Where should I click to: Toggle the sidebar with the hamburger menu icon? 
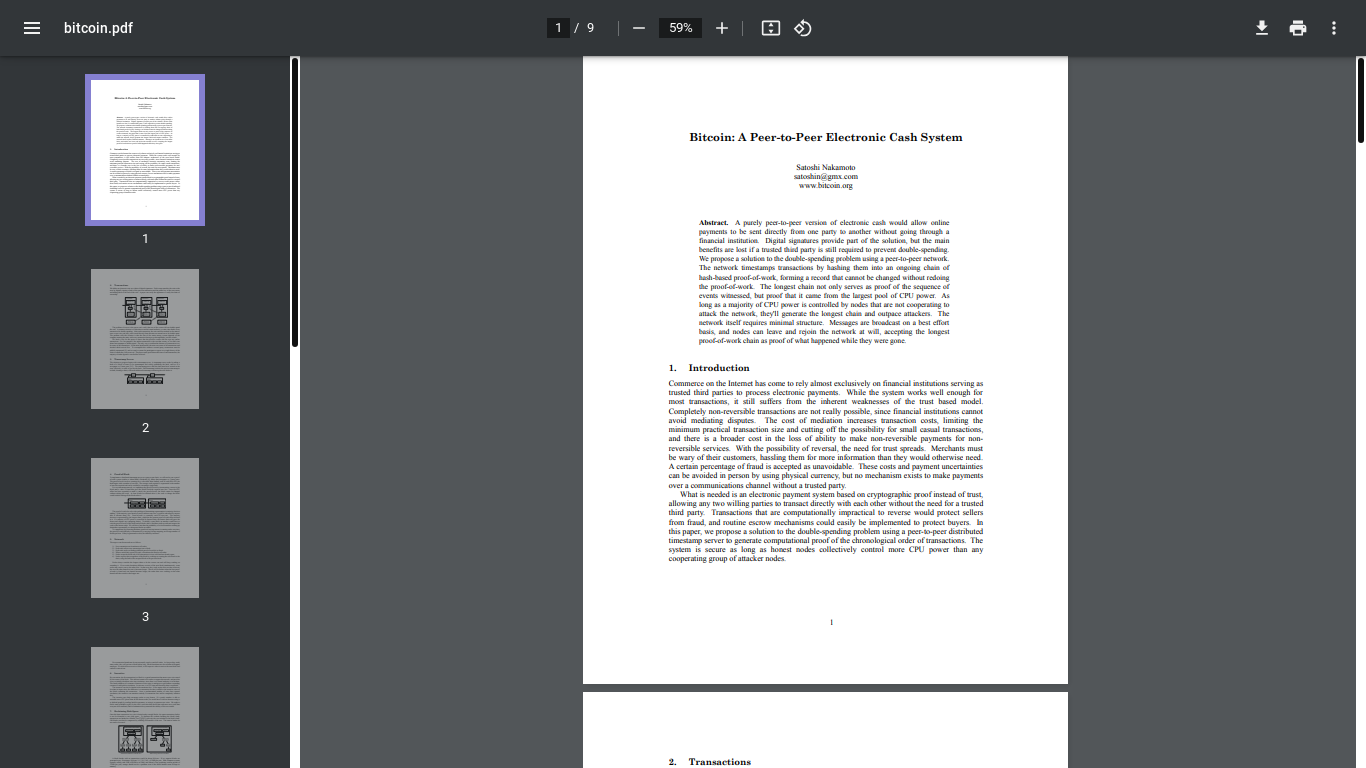32,28
